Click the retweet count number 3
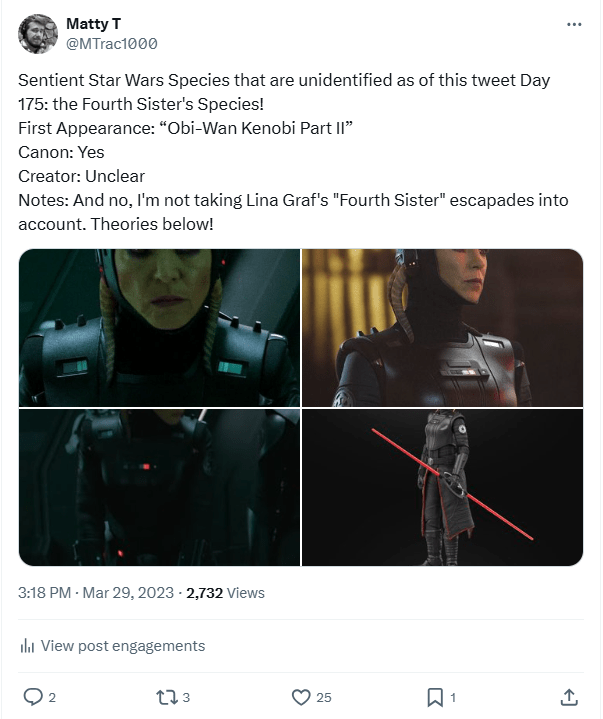 186,698
